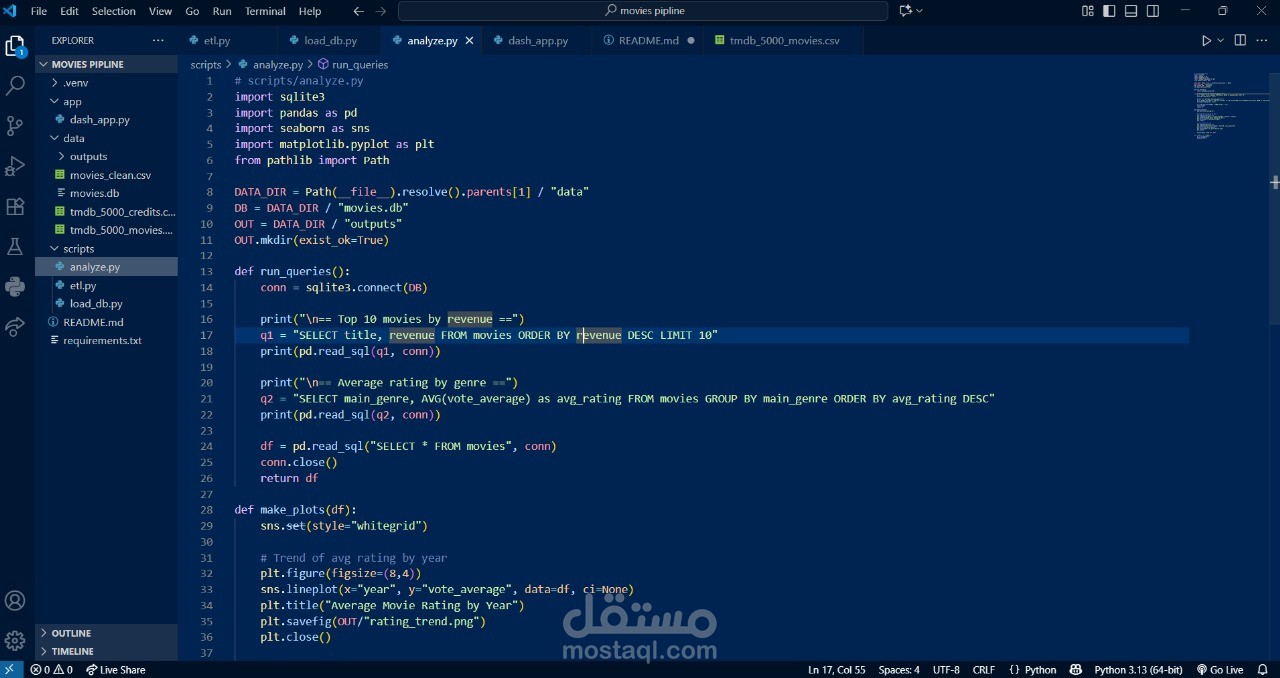The height and width of the screenshot is (678, 1280).
Task: Open the Help menu
Action: click(x=310, y=11)
